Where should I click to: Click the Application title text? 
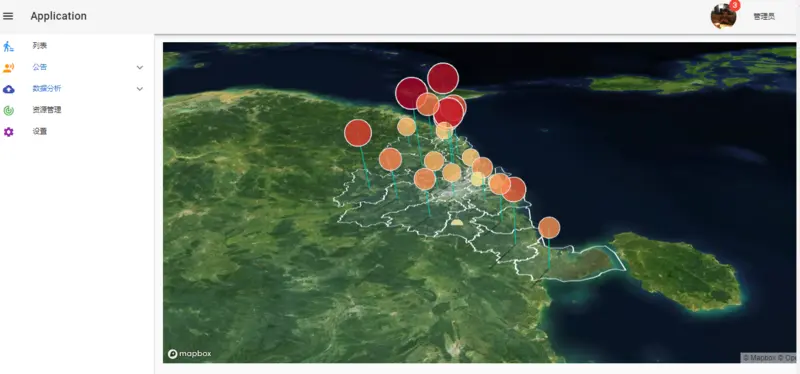pos(59,16)
